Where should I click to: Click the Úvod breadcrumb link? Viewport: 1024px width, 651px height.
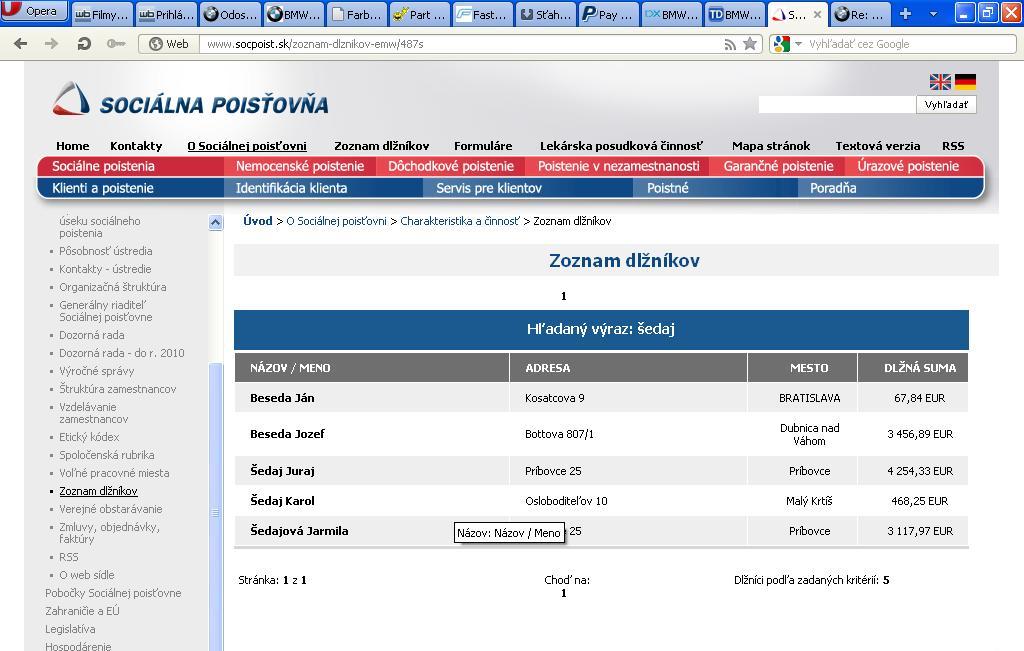(x=257, y=221)
